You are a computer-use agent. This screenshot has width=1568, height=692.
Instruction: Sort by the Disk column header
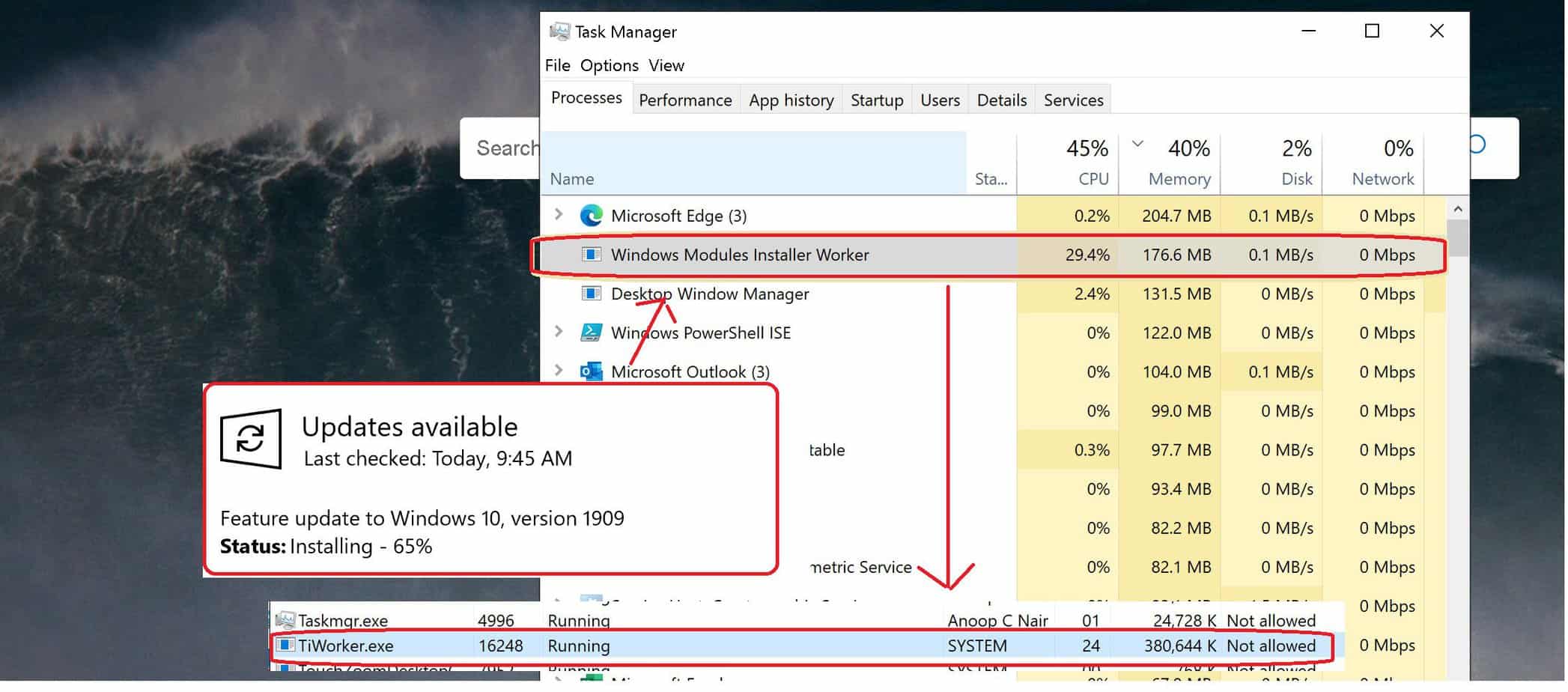[x=1271, y=163]
